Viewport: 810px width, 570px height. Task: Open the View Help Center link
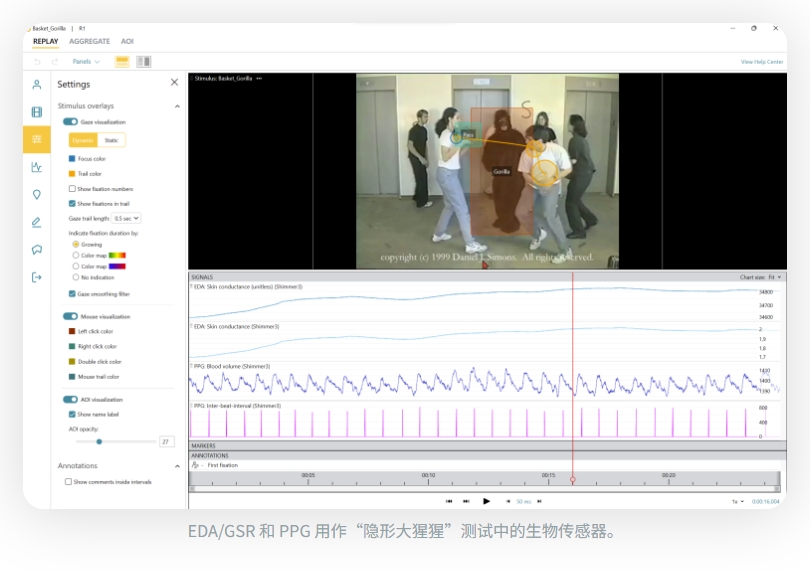coord(761,62)
